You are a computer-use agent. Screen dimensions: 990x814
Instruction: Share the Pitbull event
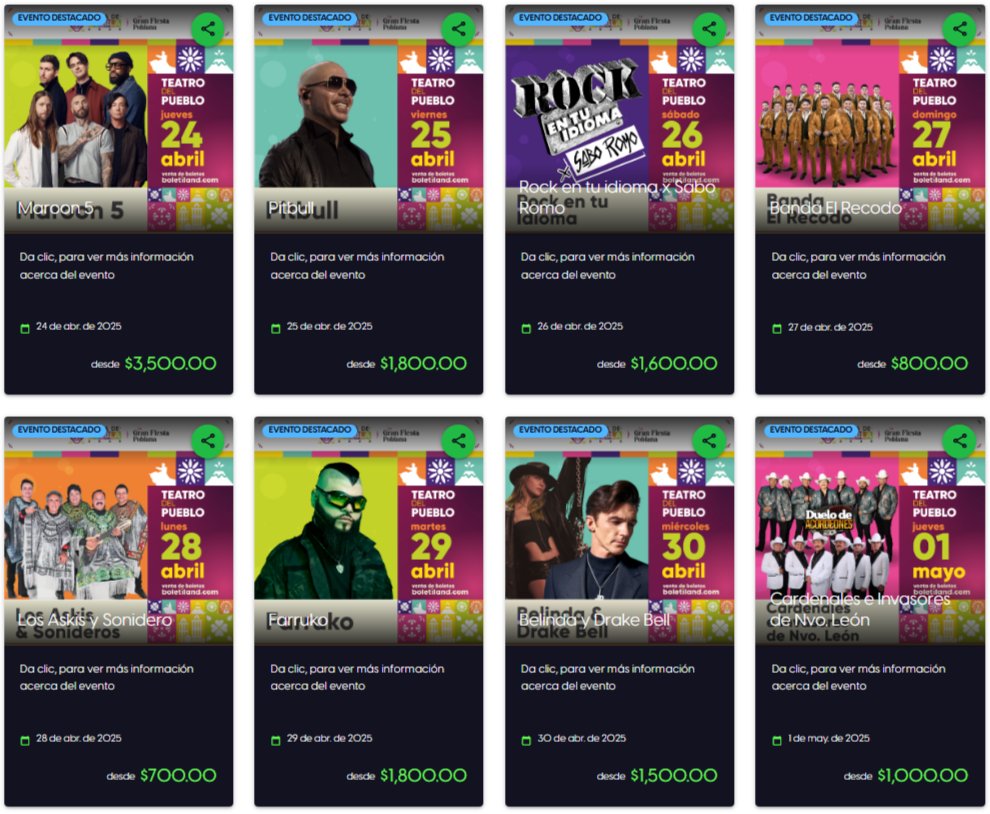[x=458, y=28]
